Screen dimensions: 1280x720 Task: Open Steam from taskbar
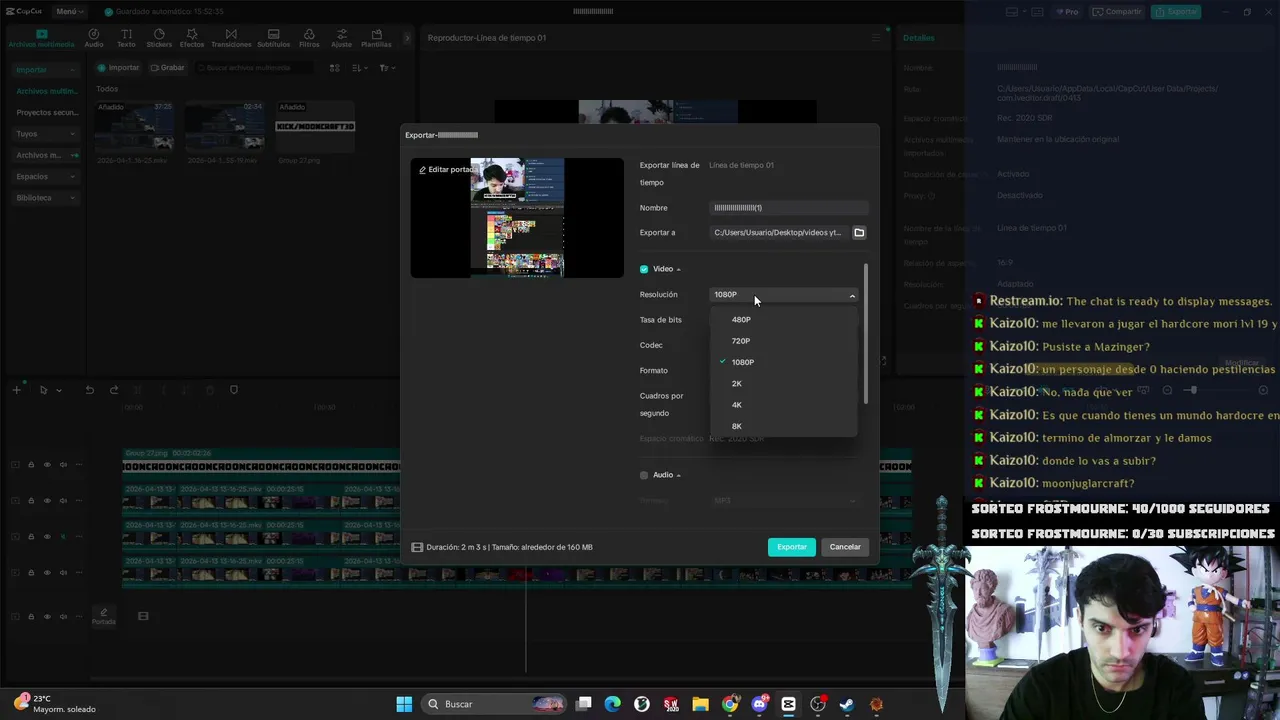coord(847,704)
